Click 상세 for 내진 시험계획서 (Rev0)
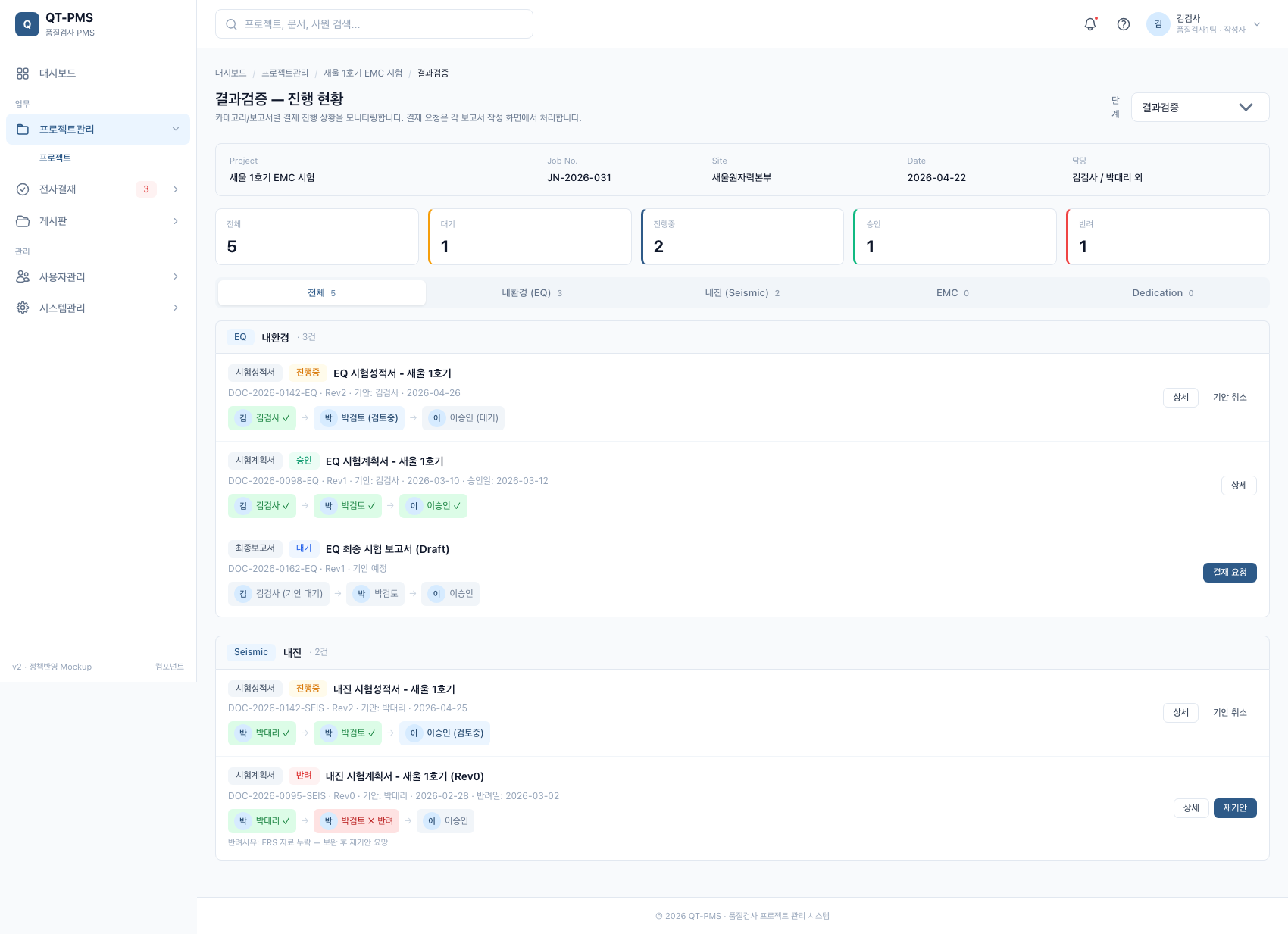This screenshot has width=1288, height=934. tap(1191, 808)
